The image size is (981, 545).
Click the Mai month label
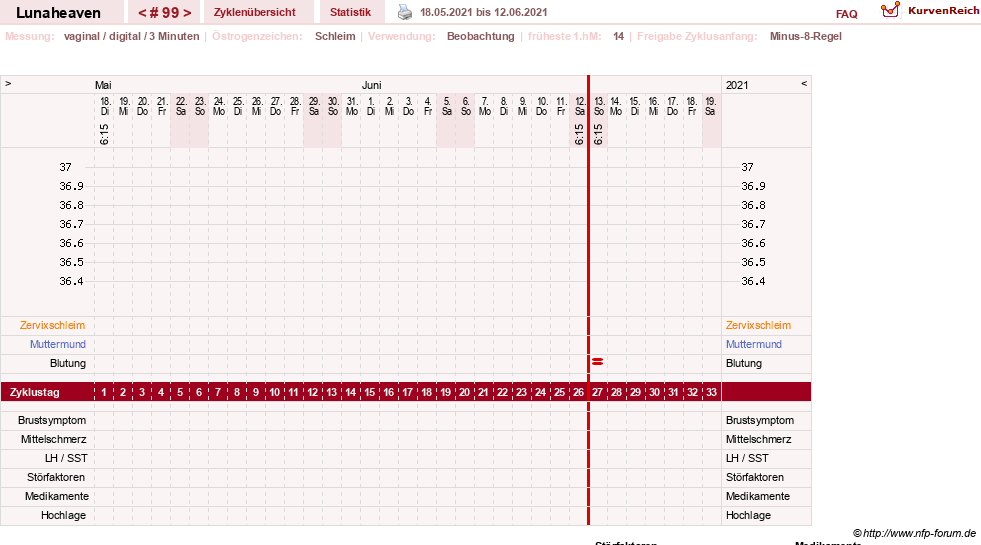tap(103, 85)
